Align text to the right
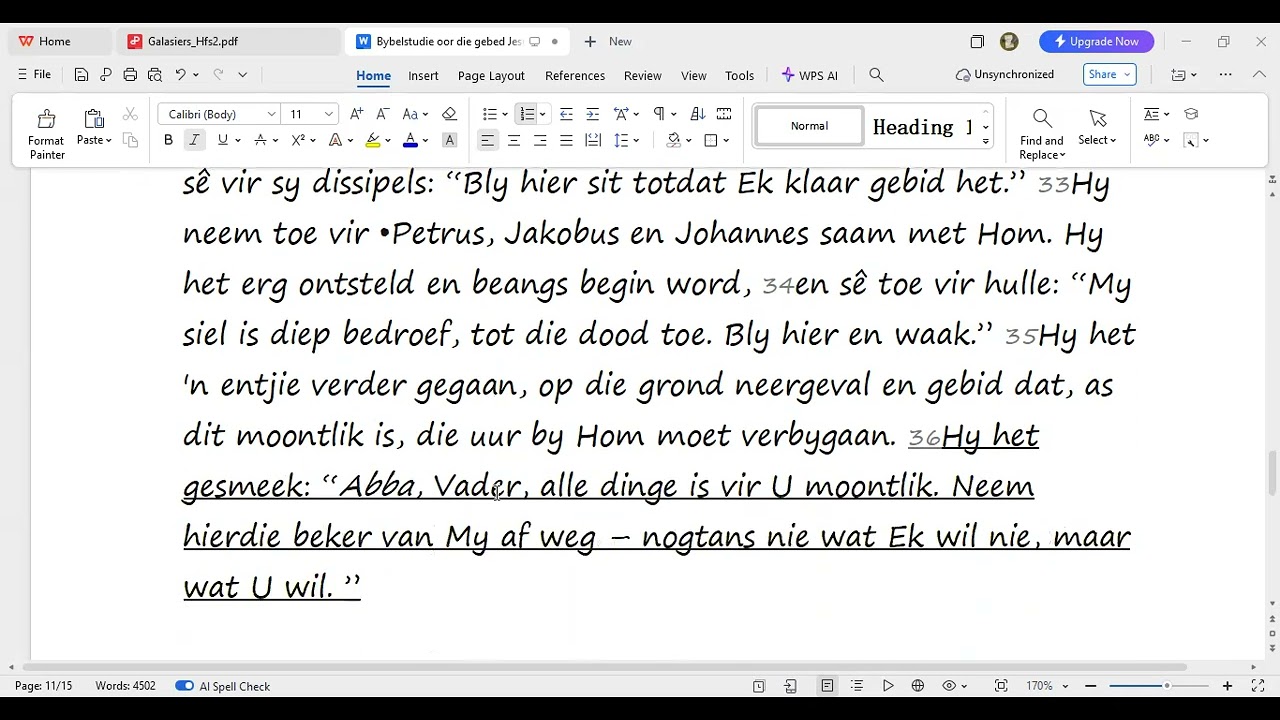The width and height of the screenshot is (1280, 720). tap(540, 141)
